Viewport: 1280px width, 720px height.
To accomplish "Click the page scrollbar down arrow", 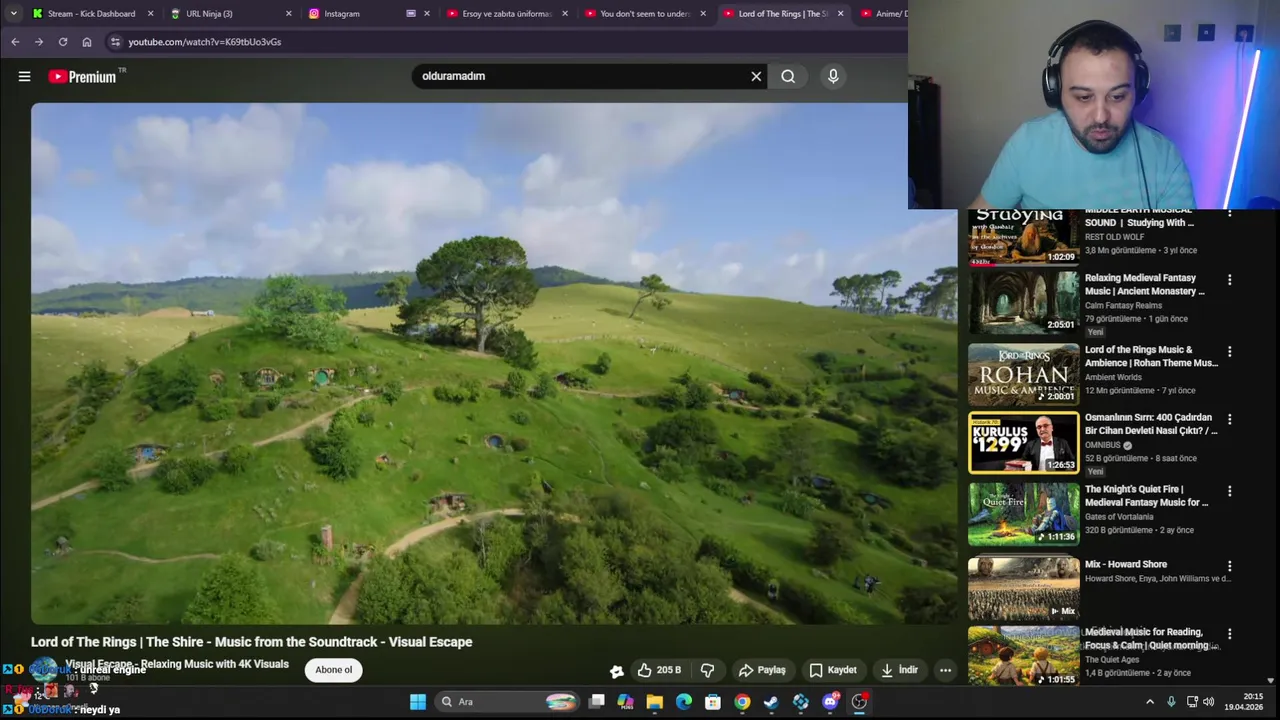I will coord(1271,680).
